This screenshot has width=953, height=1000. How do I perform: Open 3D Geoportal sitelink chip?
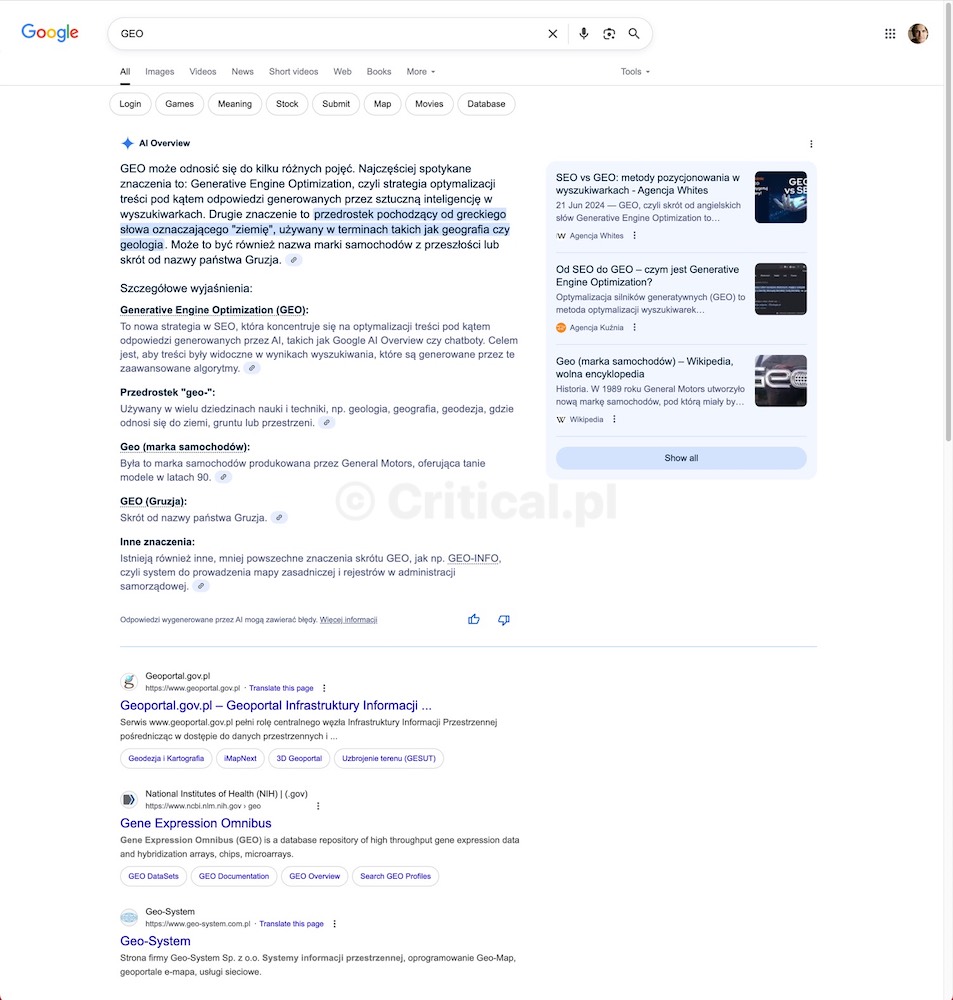(x=299, y=758)
